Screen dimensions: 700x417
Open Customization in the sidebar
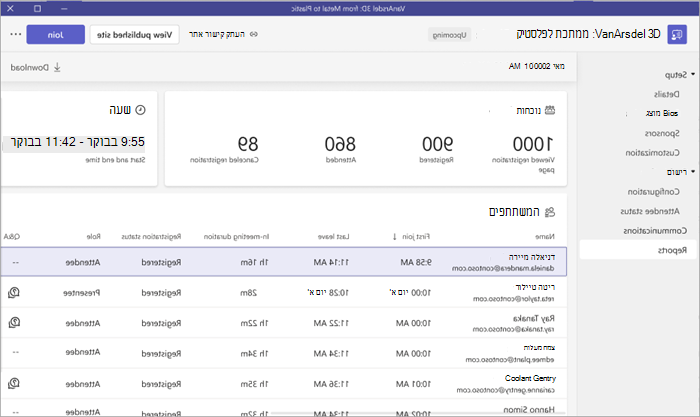pos(652,153)
